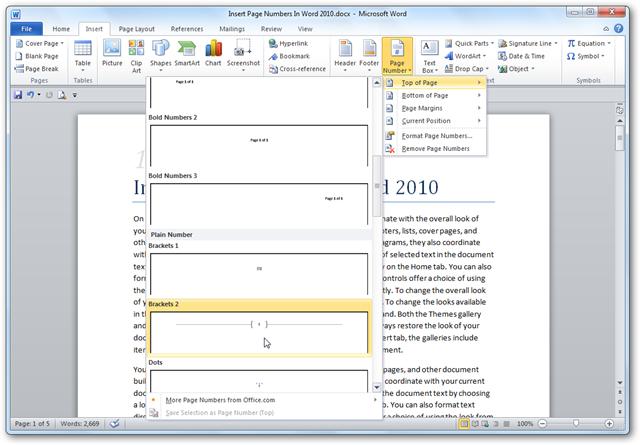Screen dimensions: 640x445
Task: Undo last action in Quick Access Toolbar
Action: pos(30,95)
